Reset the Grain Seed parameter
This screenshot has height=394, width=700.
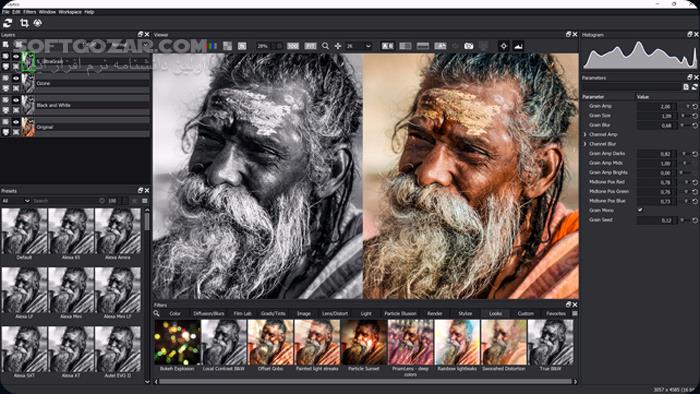tap(695, 220)
